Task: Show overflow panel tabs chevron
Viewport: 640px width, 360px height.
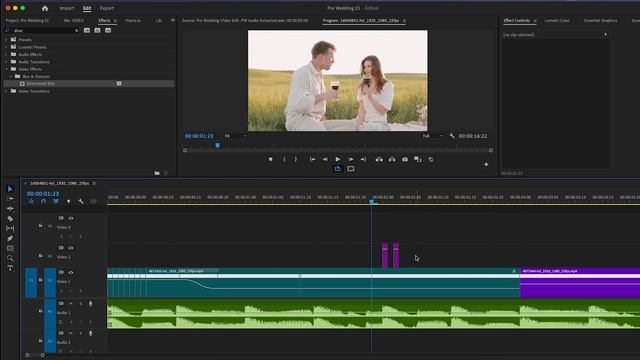Action: click(x=173, y=20)
